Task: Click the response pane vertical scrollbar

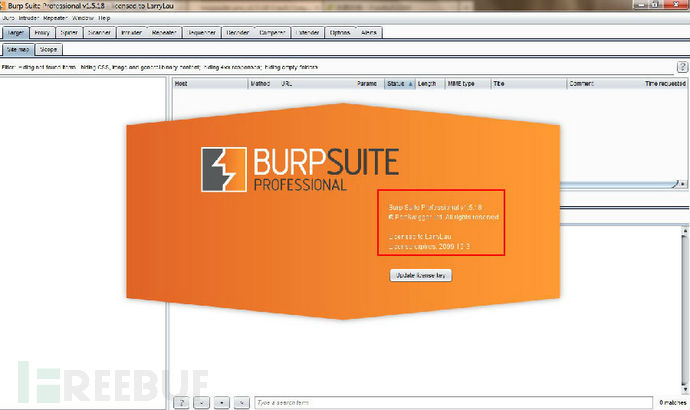Action: (x=685, y=310)
